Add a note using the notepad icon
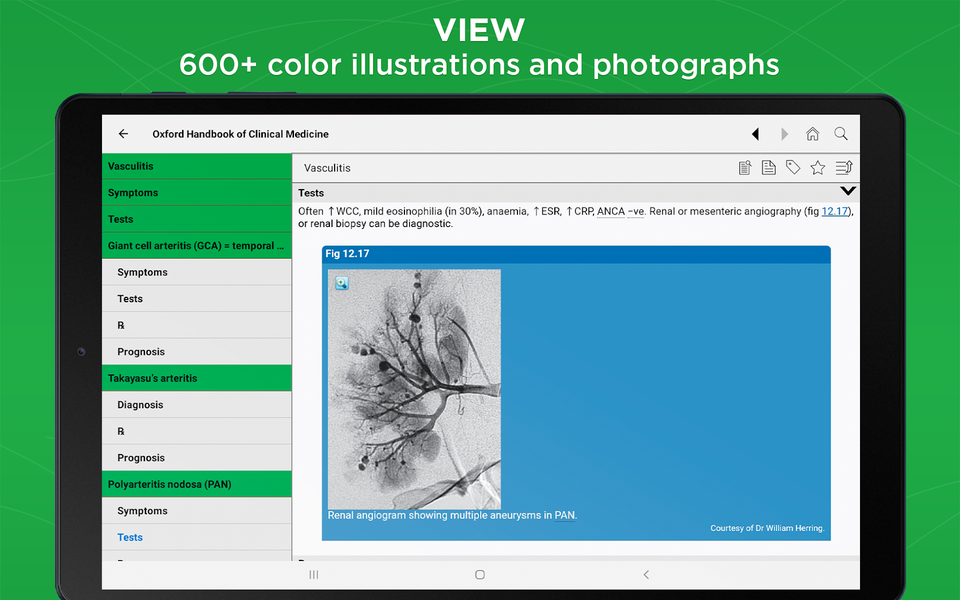 tap(745, 168)
